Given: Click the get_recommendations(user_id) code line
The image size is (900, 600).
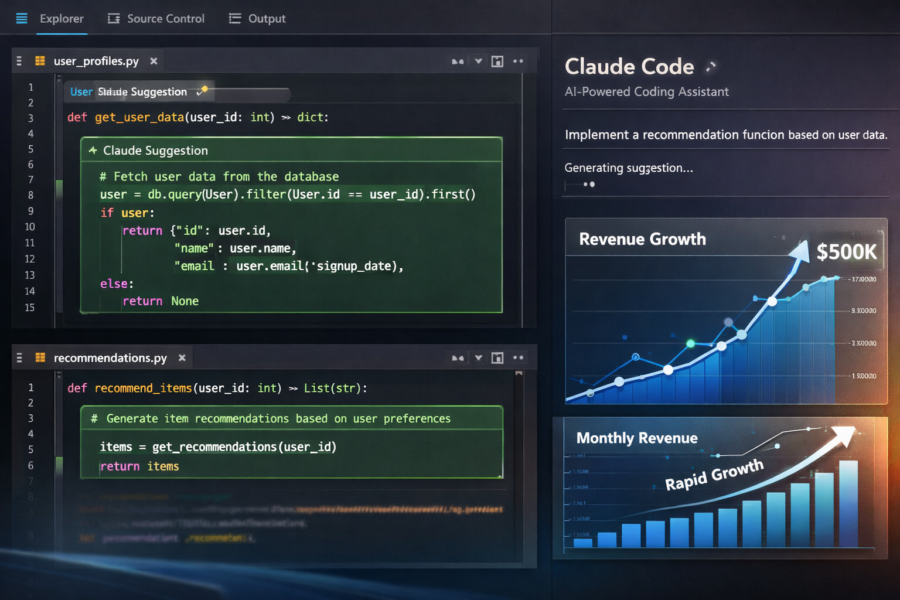Looking at the screenshot, I should 218,447.
